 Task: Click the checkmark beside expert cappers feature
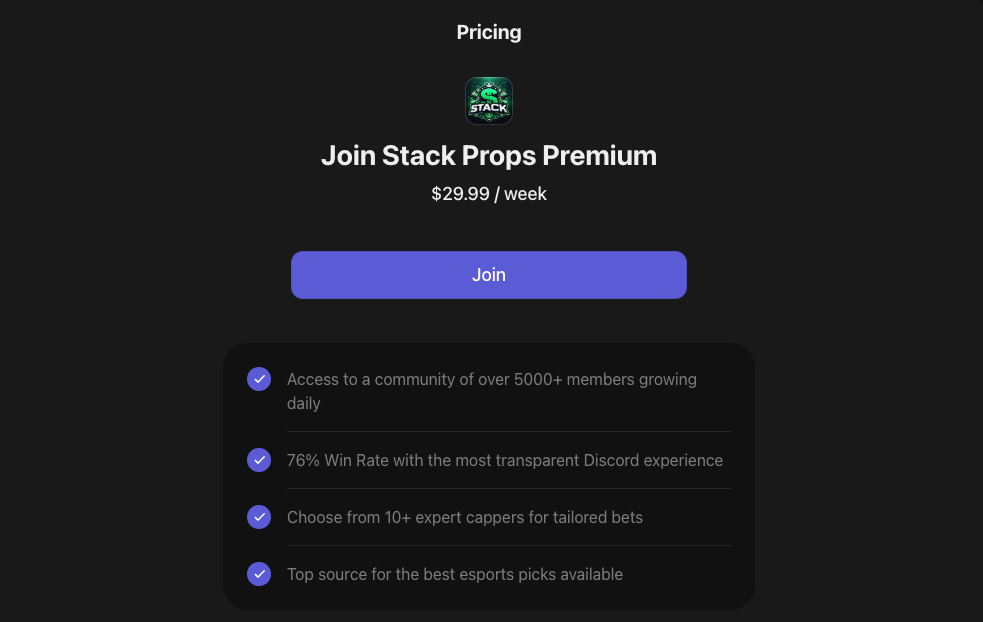pyautogui.click(x=259, y=517)
